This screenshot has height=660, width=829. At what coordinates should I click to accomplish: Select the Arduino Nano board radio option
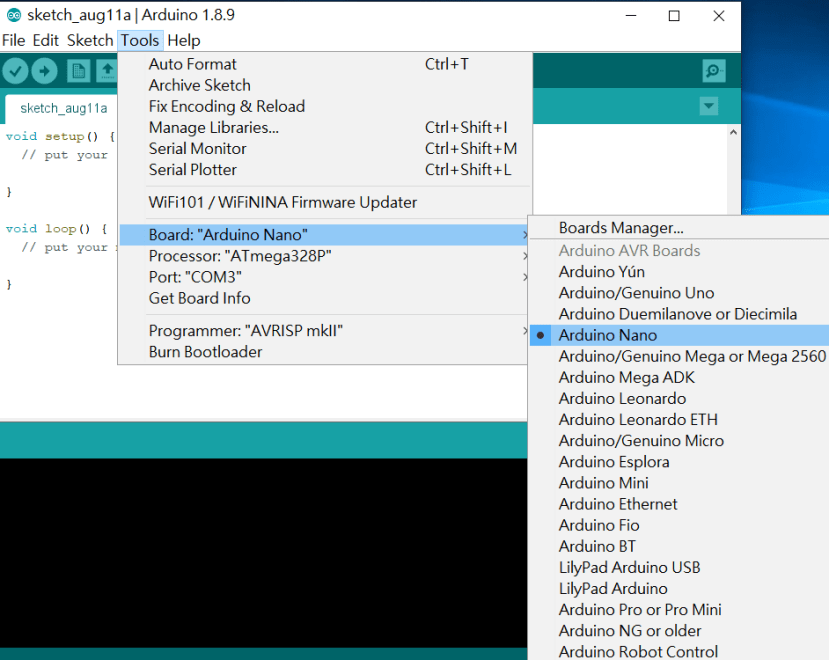tap(679, 335)
